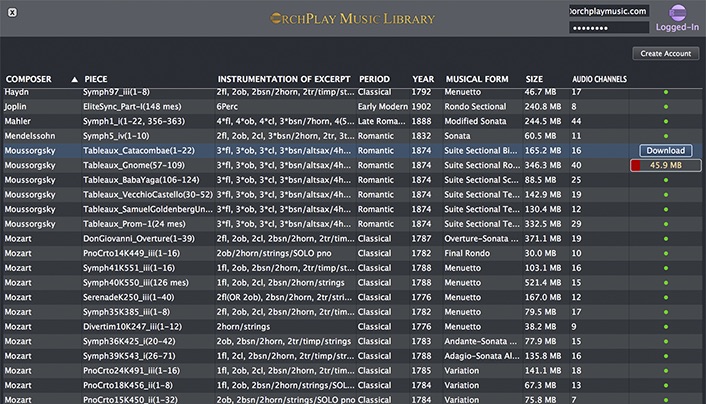
Task: Select the Symph41K551_iii(1-16) piece
Action: (128, 268)
